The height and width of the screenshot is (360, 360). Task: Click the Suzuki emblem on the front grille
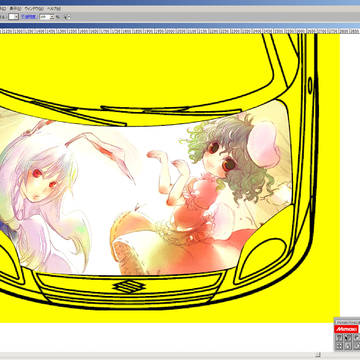point(129,287)
